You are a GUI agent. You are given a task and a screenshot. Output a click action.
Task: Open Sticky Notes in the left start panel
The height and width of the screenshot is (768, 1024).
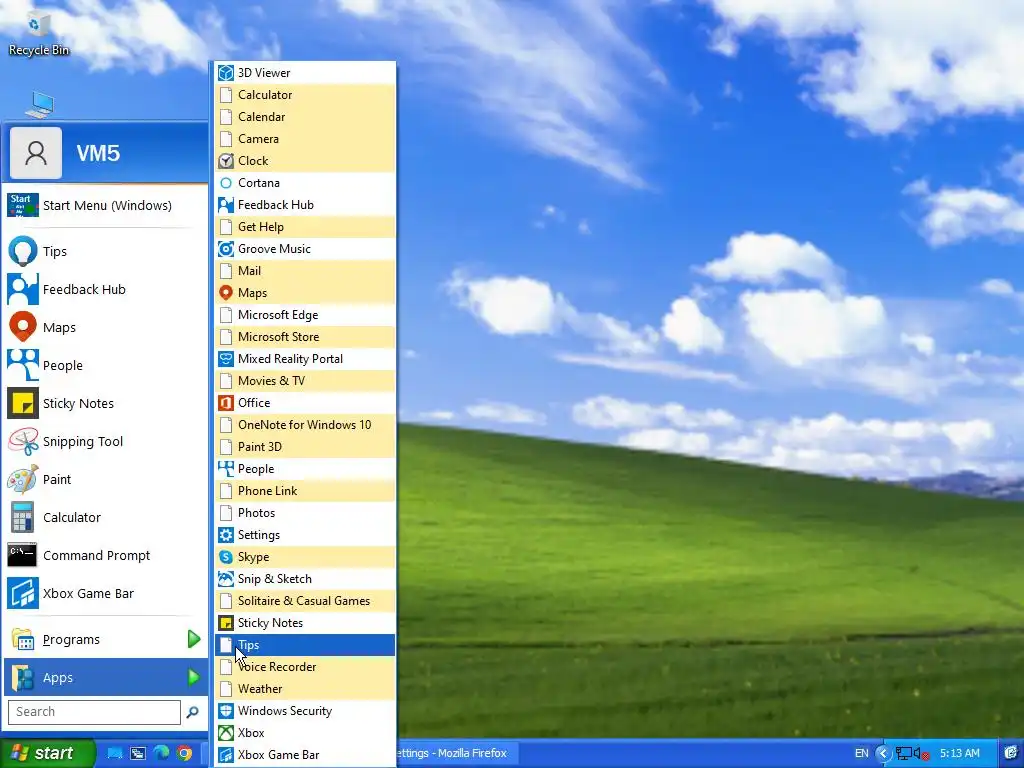point(105,404)
